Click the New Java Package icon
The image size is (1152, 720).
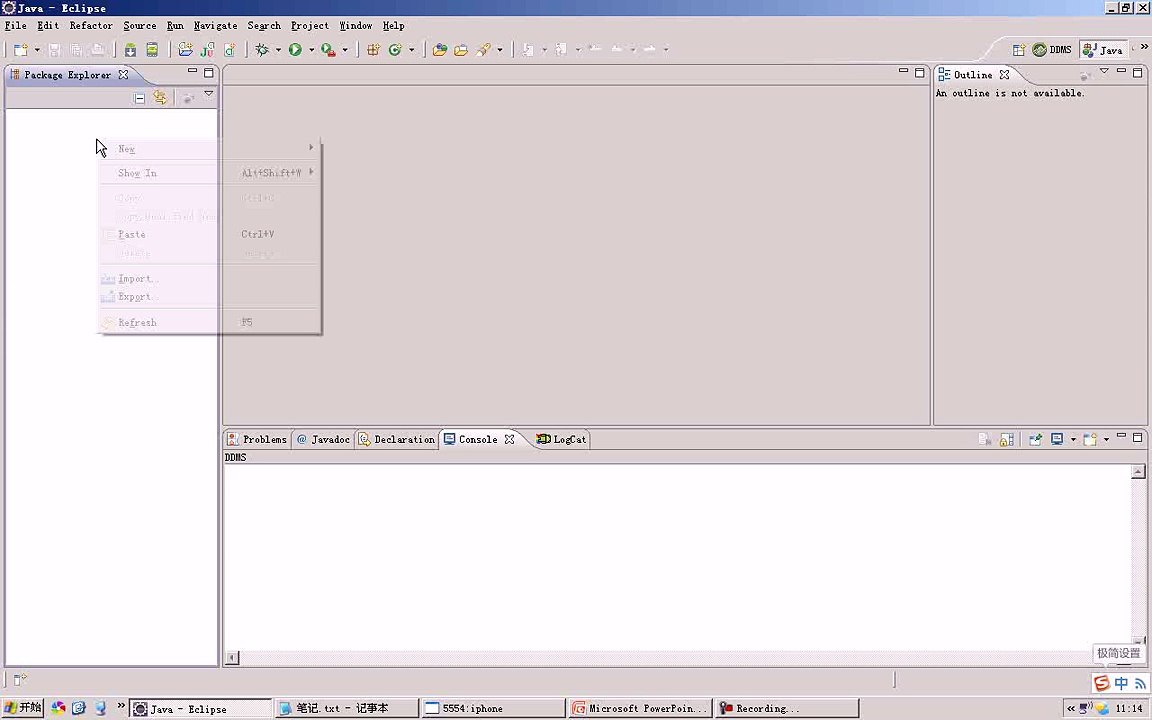point(373,49)
